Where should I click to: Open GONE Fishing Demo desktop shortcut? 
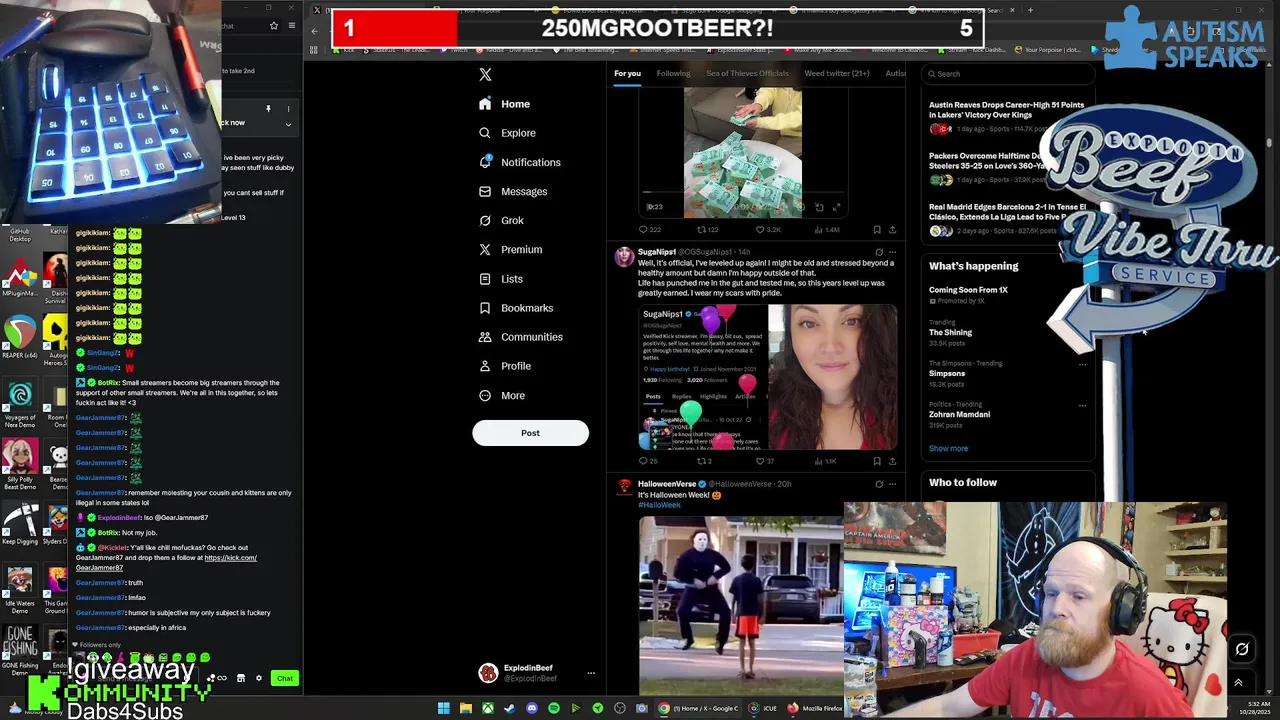coord(20,650)
